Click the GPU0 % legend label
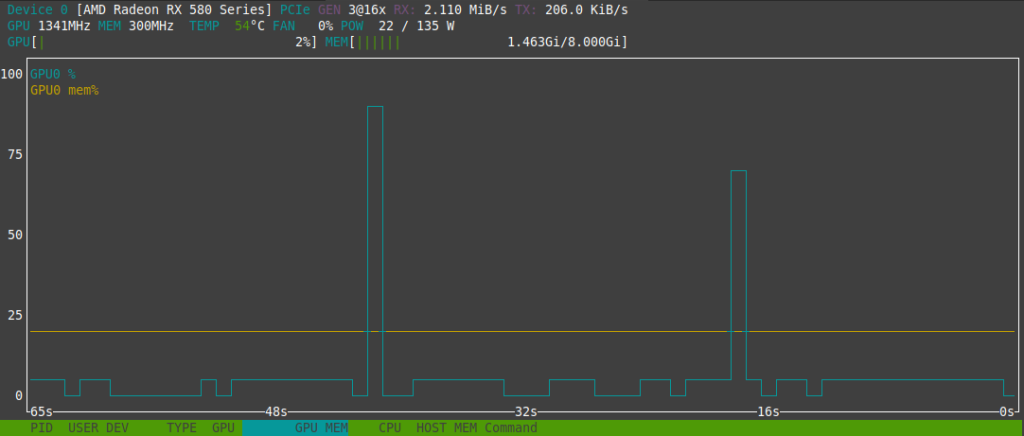Image resolution: width=1024 pixels, height=436 pixels. pyautogui.click(x=52, y=74)
